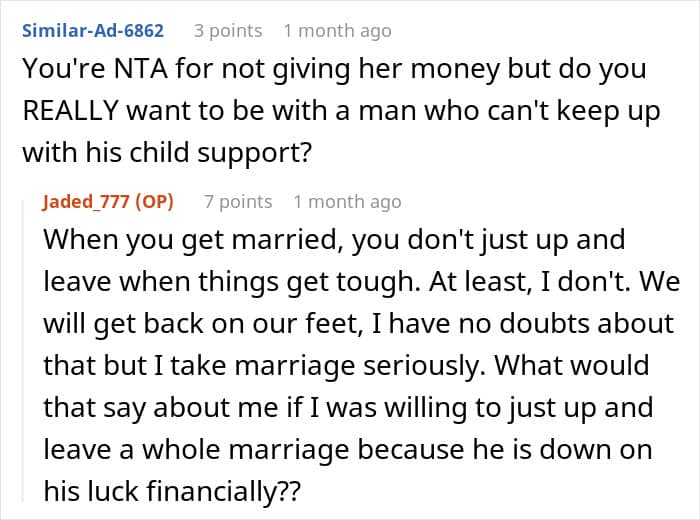
Task: Open the timestamp on Jaded_777's reply
Action: pyautogui.click(x=347, y=201)
